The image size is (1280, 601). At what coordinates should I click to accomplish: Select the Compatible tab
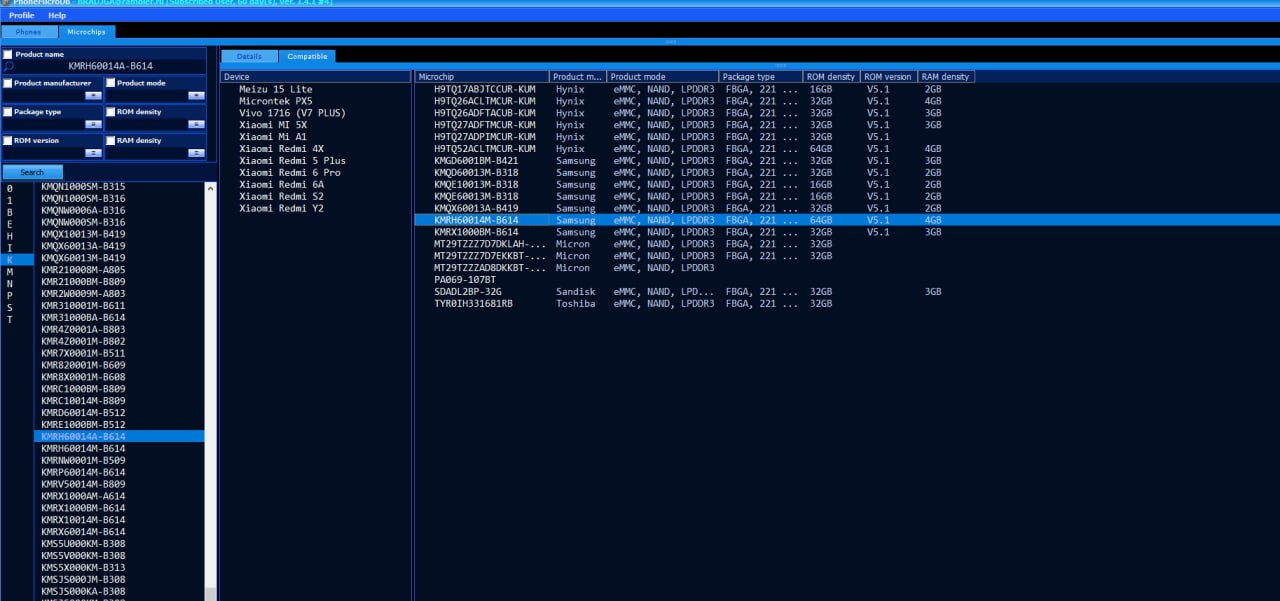tap(307, 56)
